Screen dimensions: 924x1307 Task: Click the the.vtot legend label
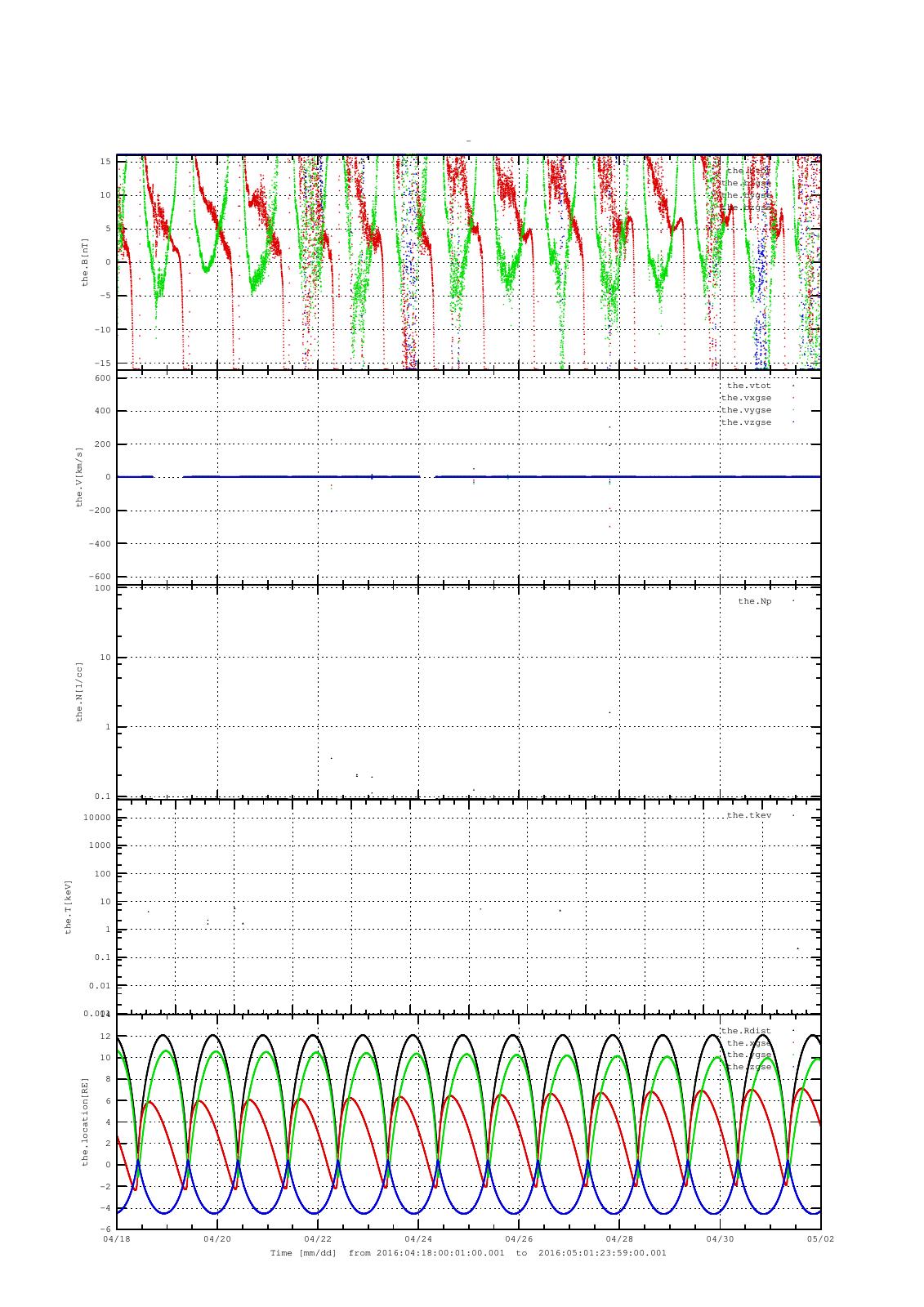[748, 386]
